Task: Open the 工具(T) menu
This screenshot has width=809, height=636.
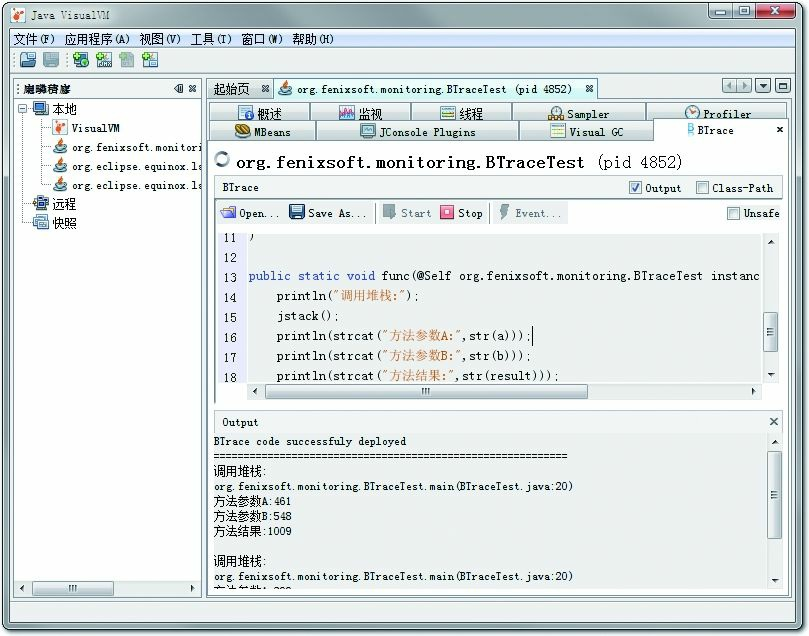Action: tap(211, 39)
